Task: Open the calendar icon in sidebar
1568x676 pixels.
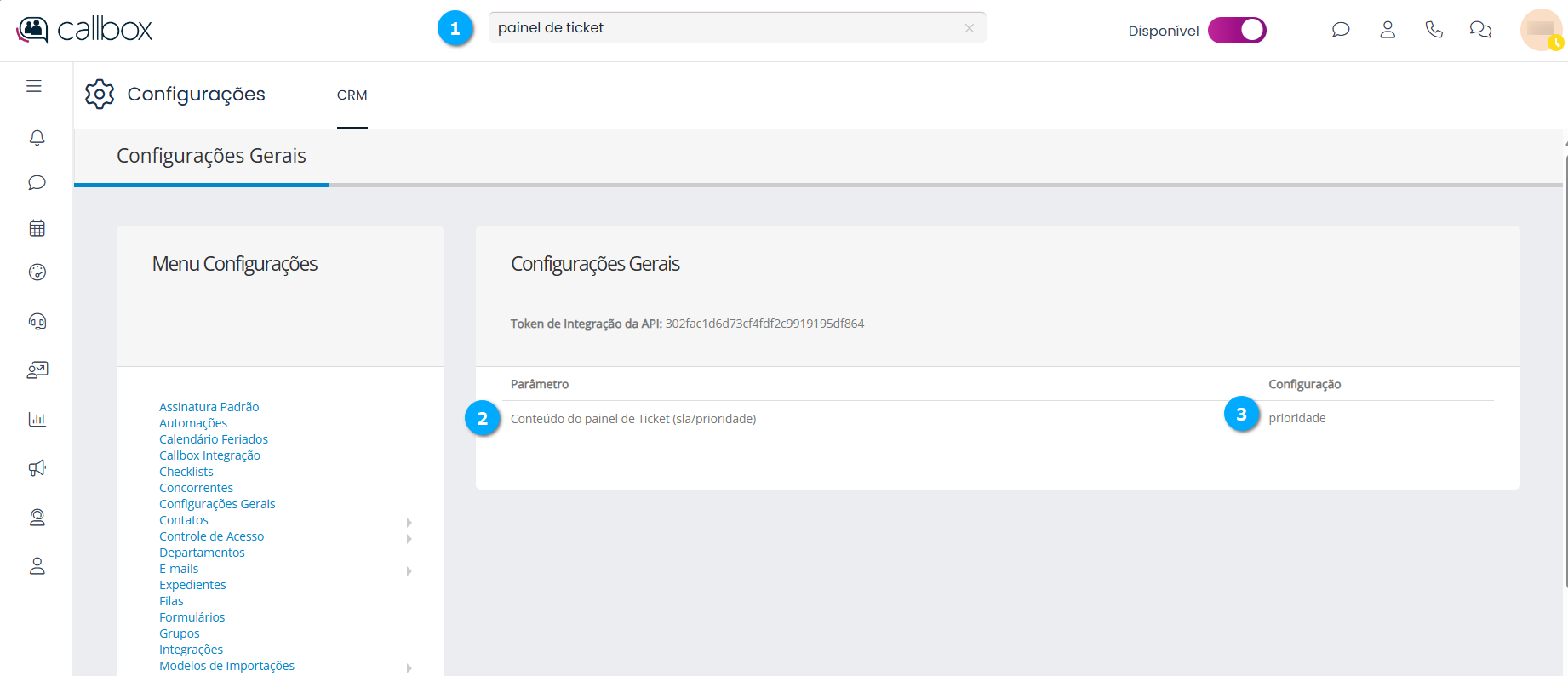Action: click(37, 228)
